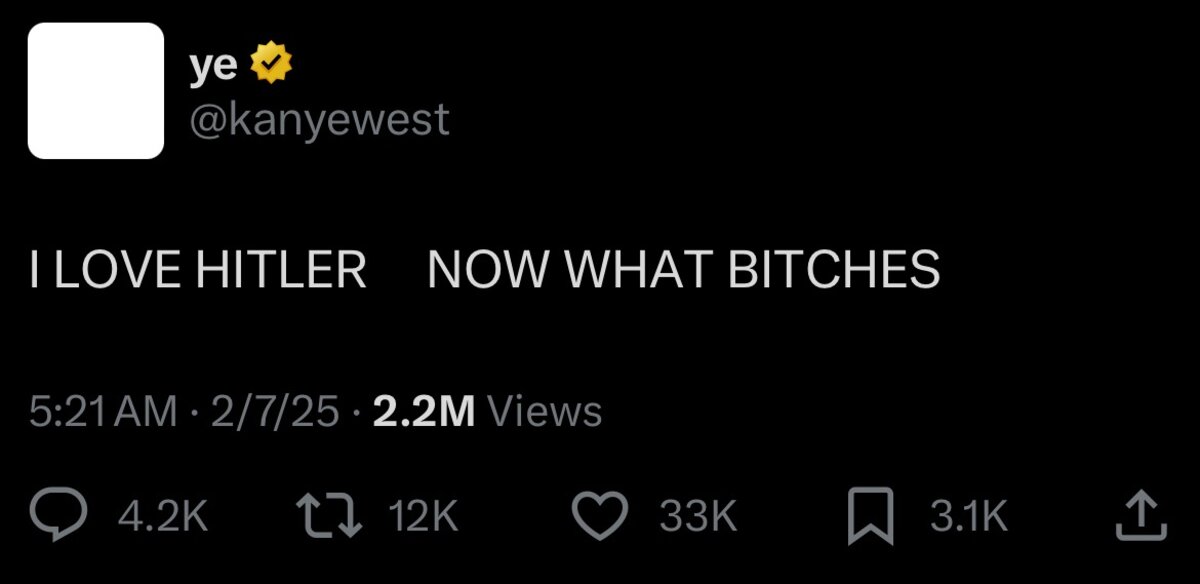
Task: Click the first phrase of the tweet text
Action: point(198,269)
